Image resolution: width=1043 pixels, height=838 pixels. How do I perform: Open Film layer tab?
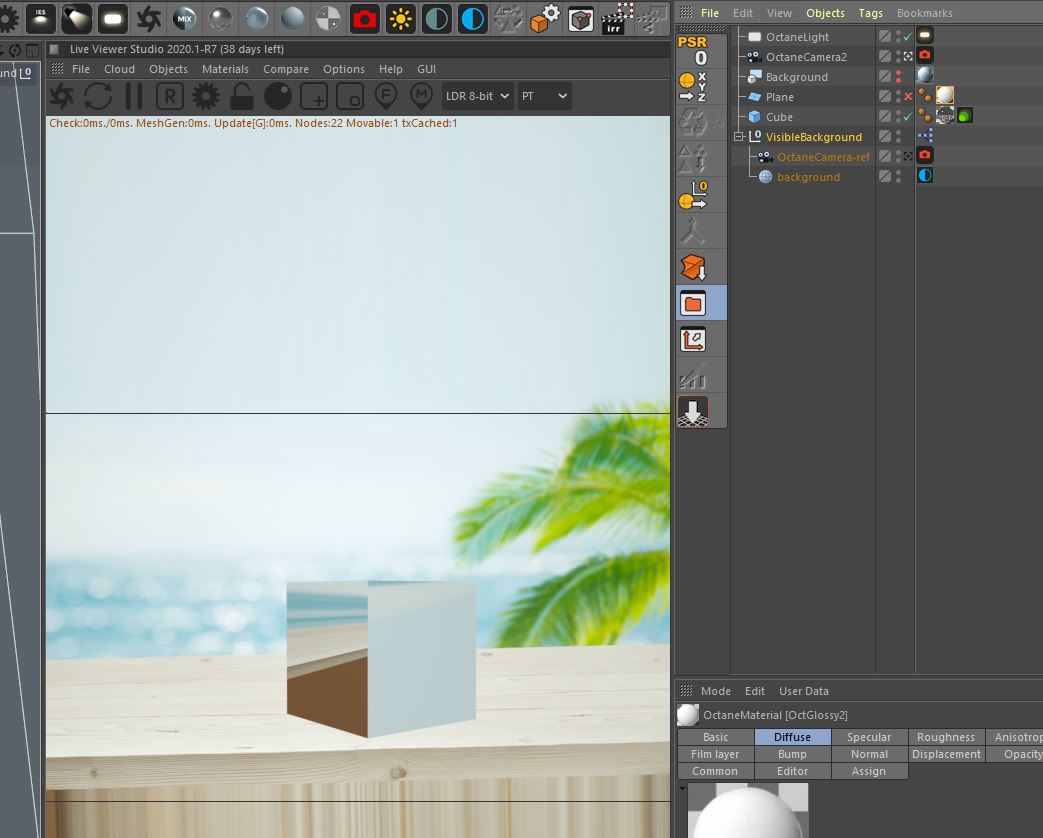click(715, 754)
